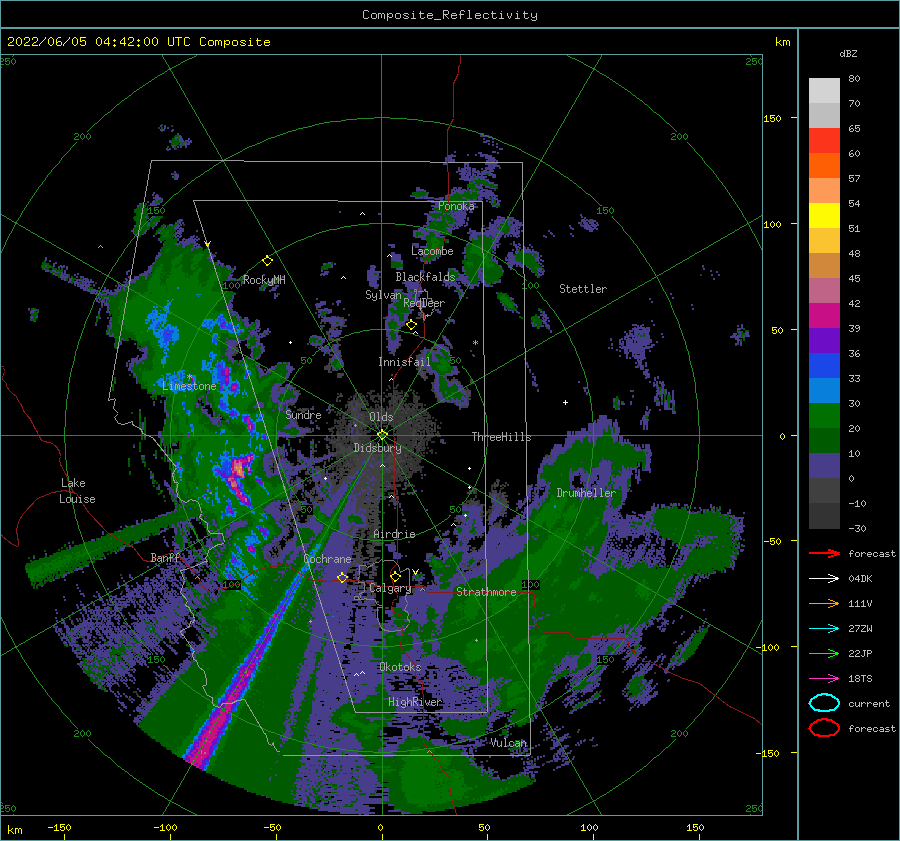Select the Didsbury label

pyautogui.click(x=378, y=448)
